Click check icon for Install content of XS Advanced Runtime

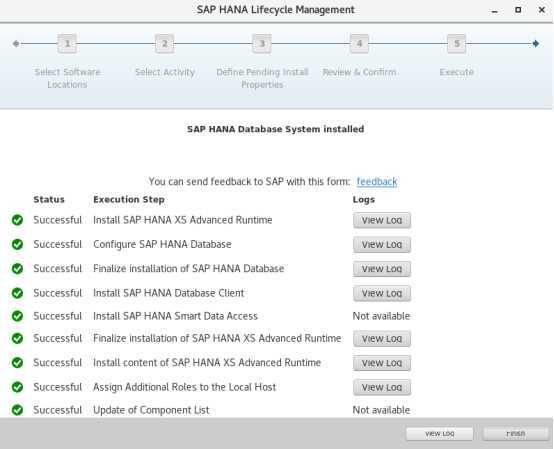17,363
